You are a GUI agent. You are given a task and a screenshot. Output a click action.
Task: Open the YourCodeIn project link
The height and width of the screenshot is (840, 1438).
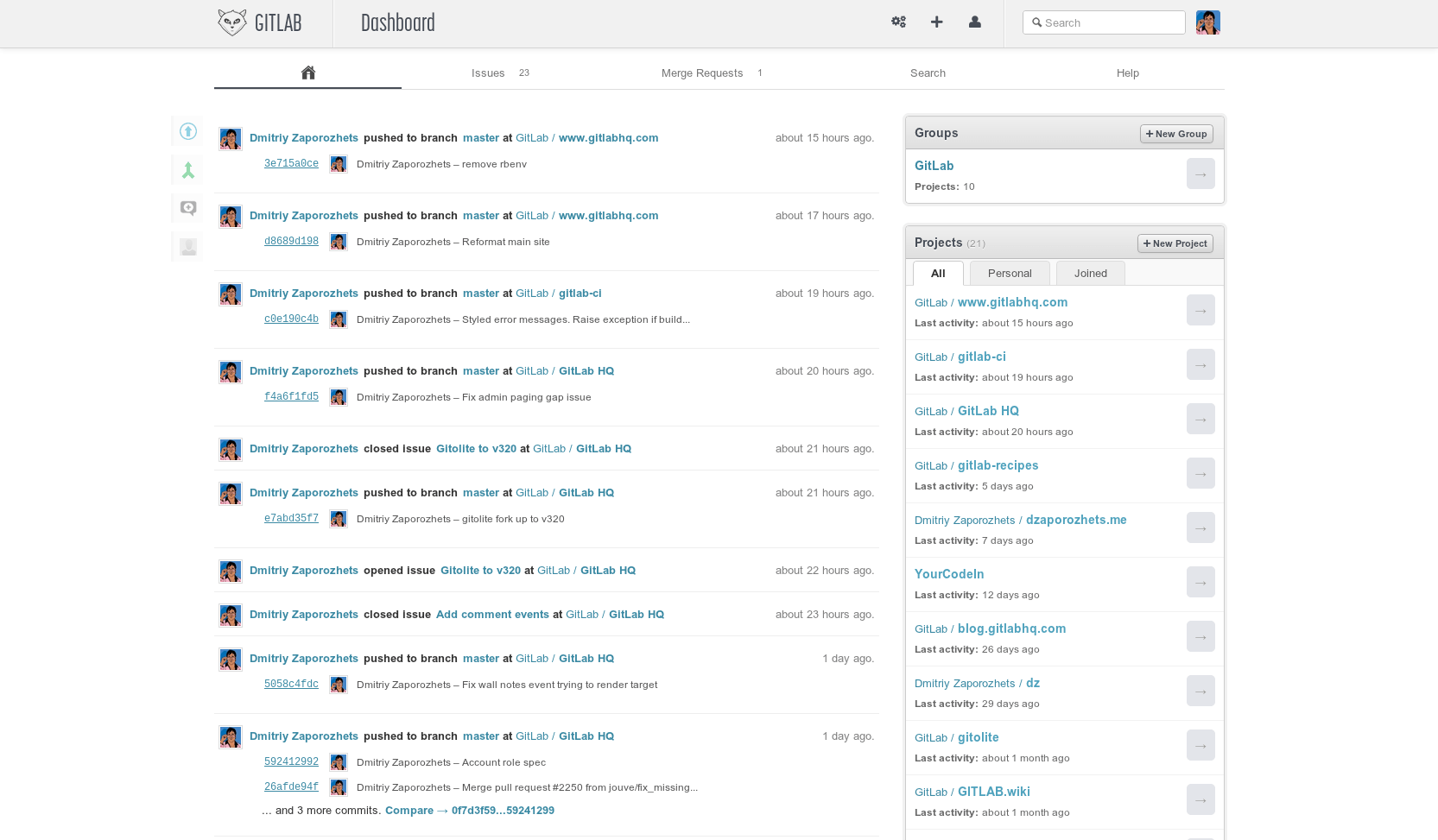click(x=949, y=574)
